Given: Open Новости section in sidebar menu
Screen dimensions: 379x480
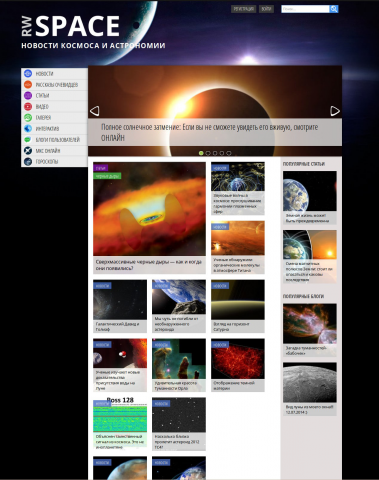Looking at the screenshot, I should tap(54, 73).
